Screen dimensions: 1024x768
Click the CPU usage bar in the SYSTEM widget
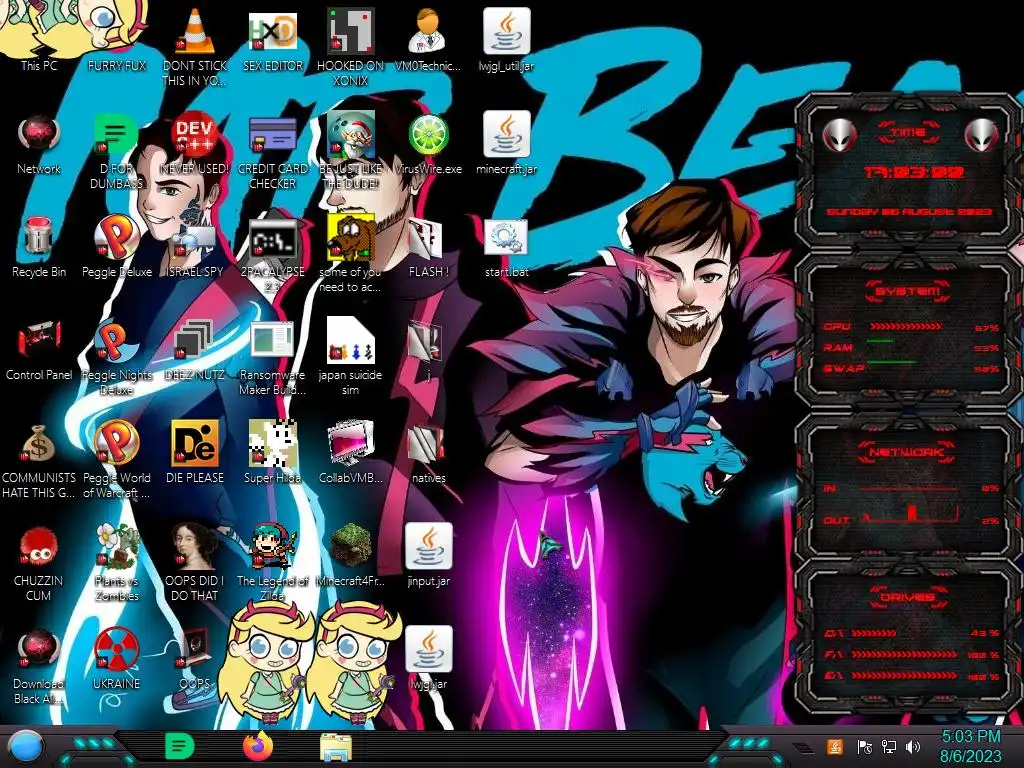[x=906, y=326]
